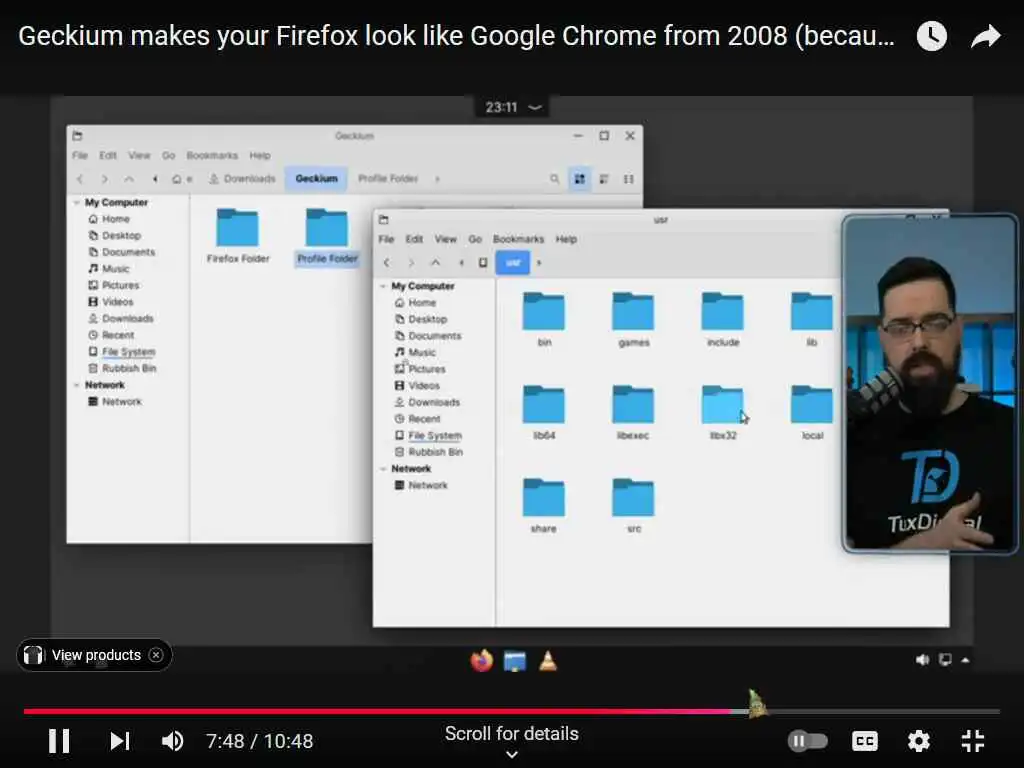Click the Firefox icon in the taskbar
This screenshot has height=768, width=1024.
pos(482,661)
